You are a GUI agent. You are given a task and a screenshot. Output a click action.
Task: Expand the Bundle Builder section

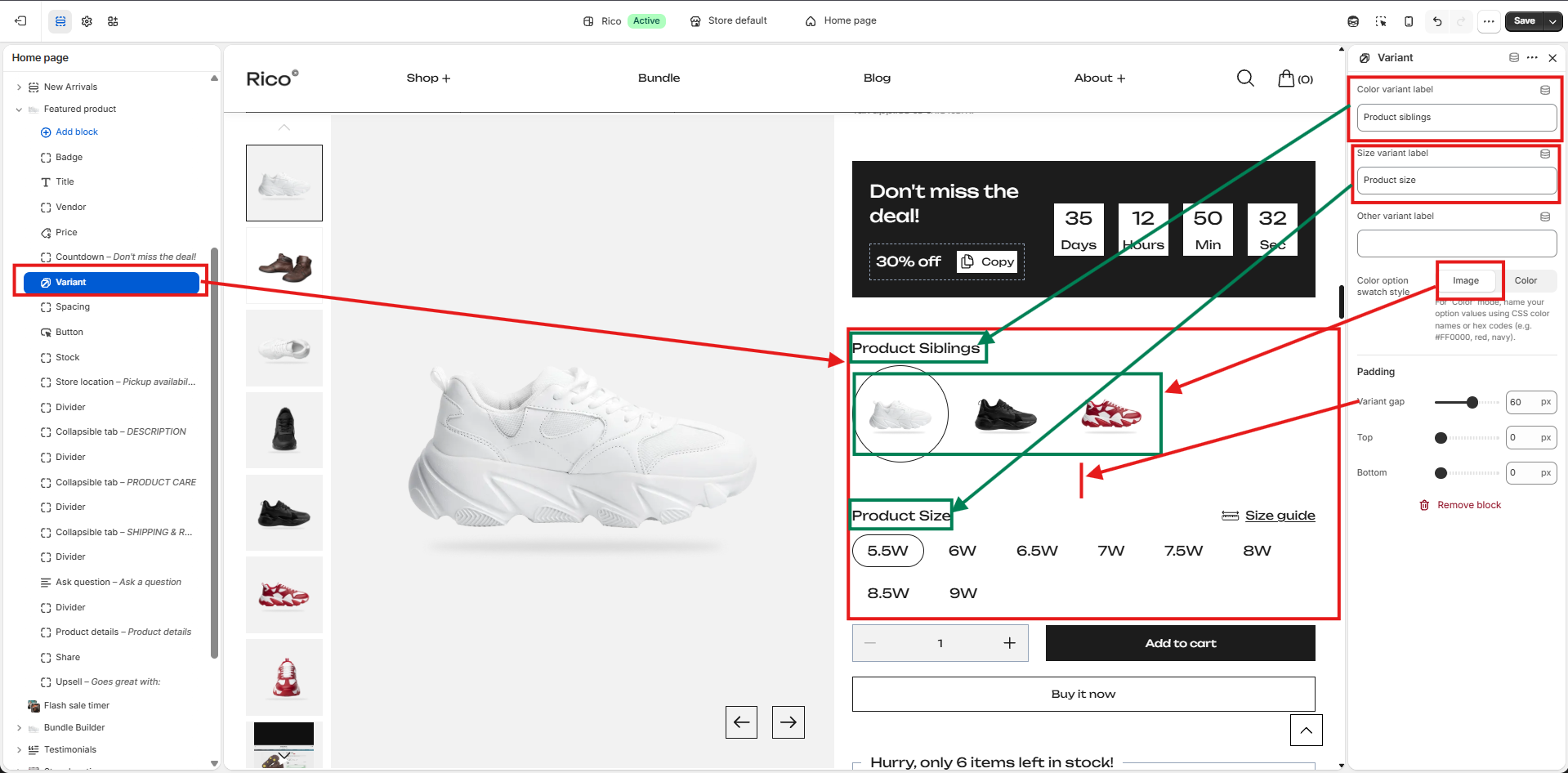pyautogui.click(x=19, y=728)
